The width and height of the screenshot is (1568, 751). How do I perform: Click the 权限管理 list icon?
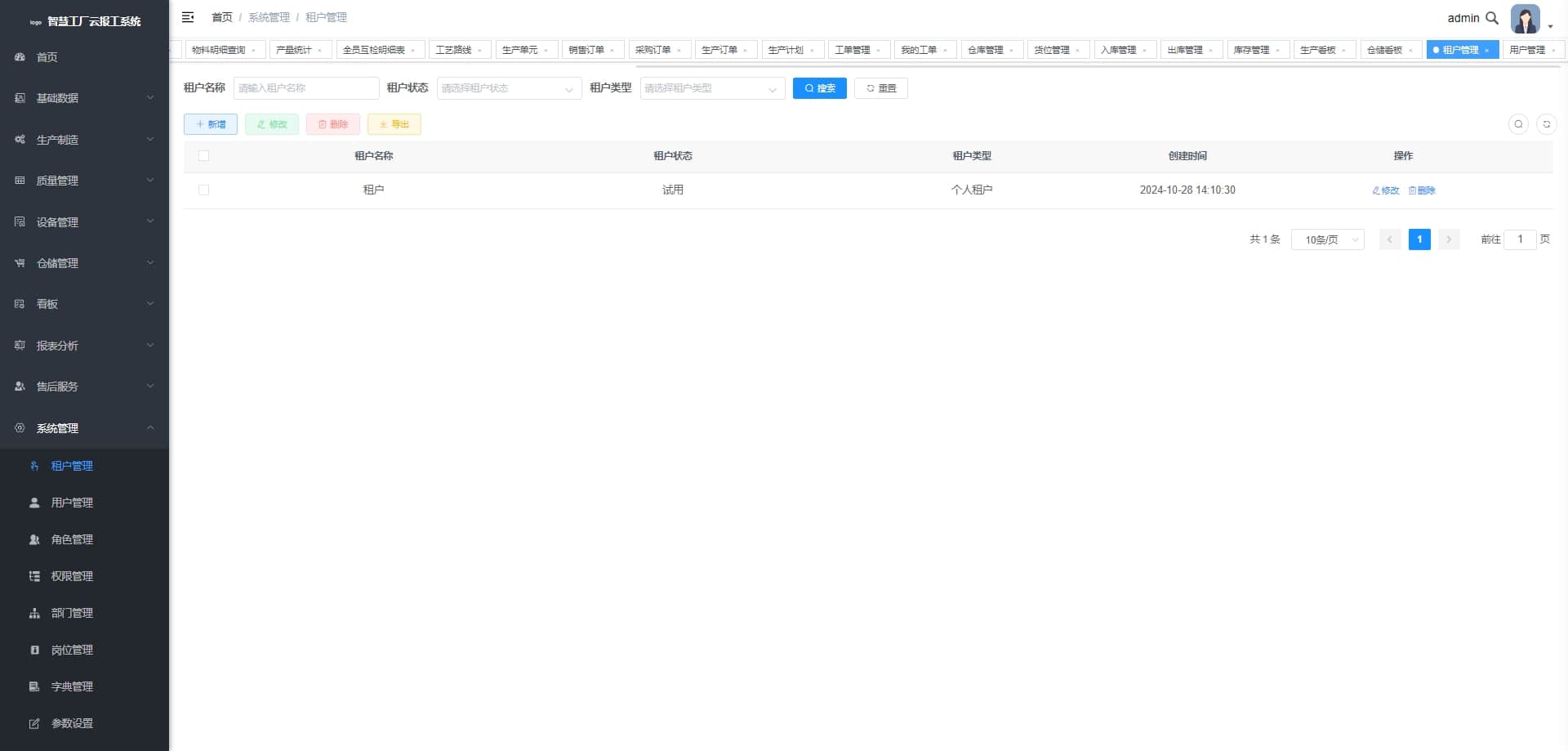click(x=34, y=576)
